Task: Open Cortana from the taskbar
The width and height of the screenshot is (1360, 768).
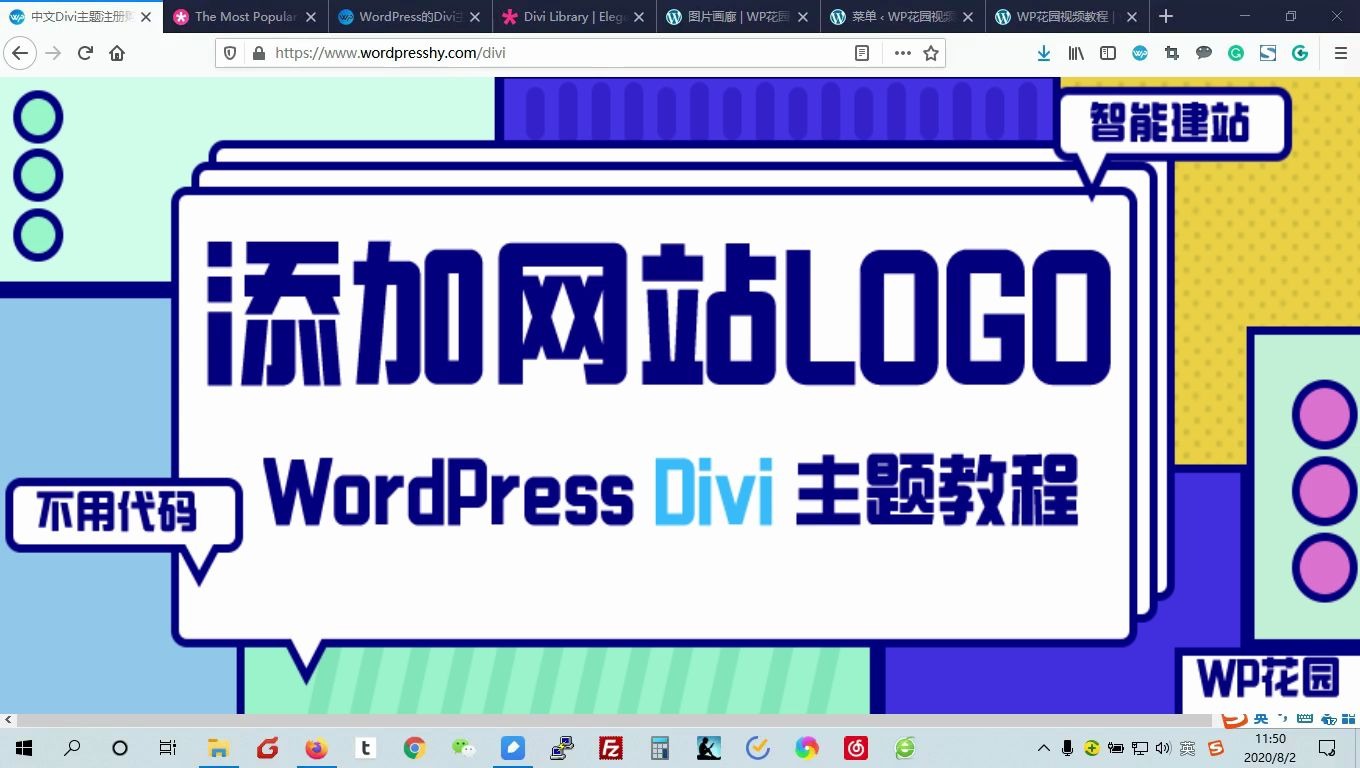Action: pyautogui.click(x=120, y=748)
